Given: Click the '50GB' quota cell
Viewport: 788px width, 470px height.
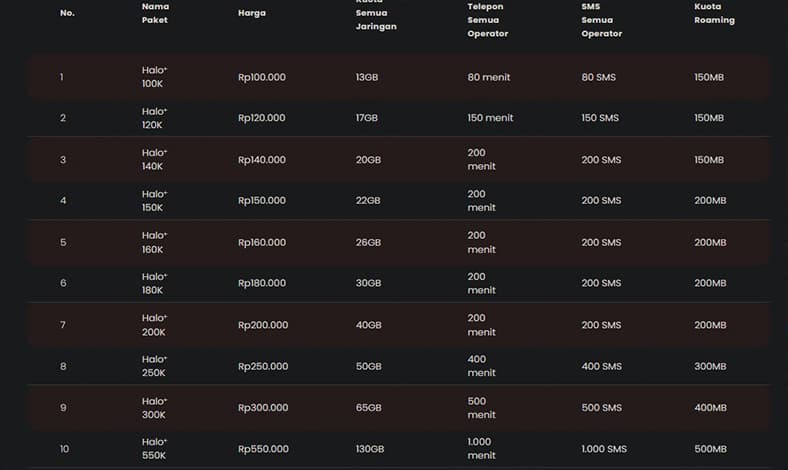Looking at the screenshot, I should tap(369, 366).
